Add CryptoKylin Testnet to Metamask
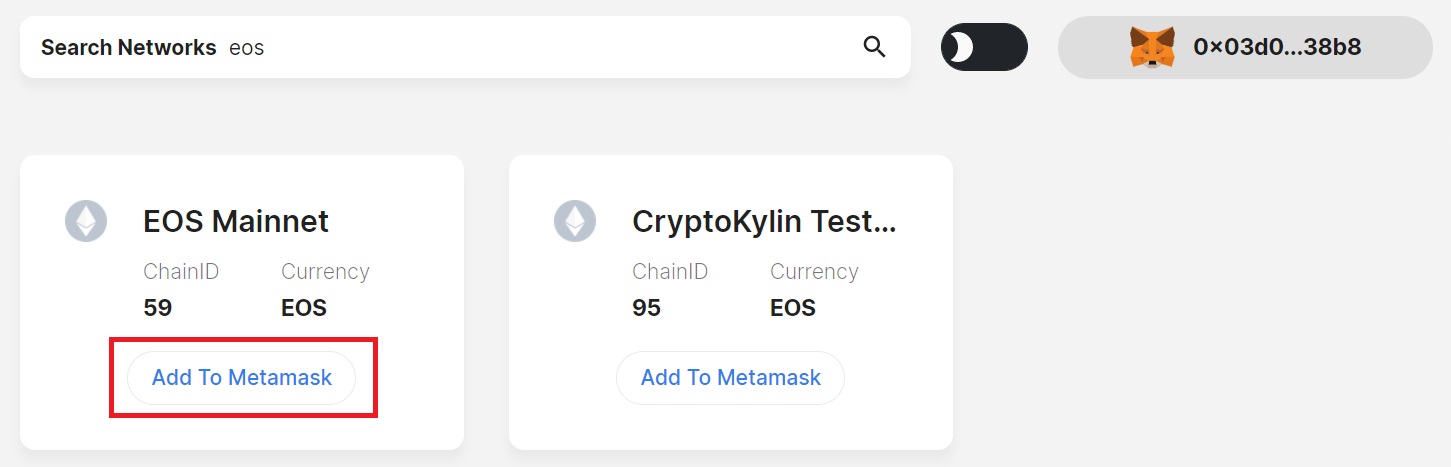This screenshot has height=467, width=1451. coord(730,378)
